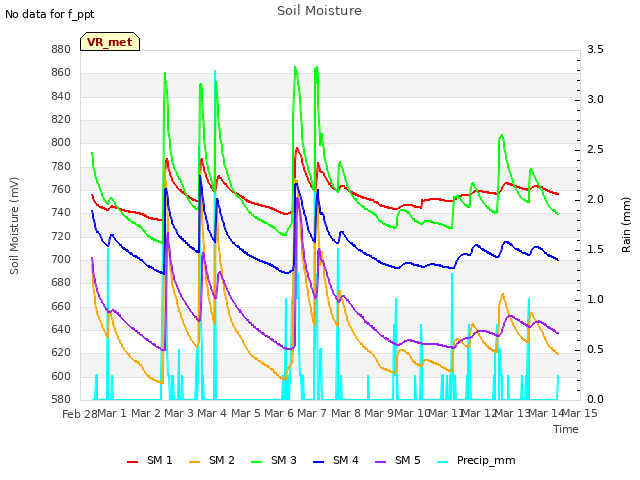Click the Mar 4 x-axis tick label

pyautogui.click(x=212, y=413)
